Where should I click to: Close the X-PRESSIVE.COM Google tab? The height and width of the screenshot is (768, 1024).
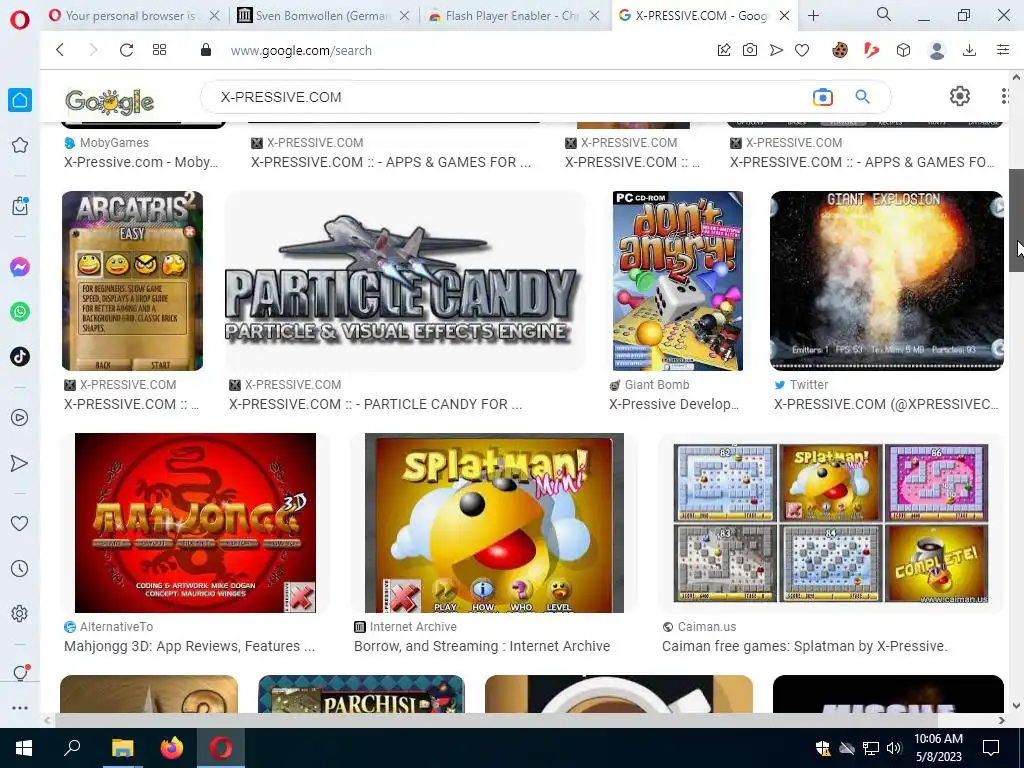click(x=784, y=16)
